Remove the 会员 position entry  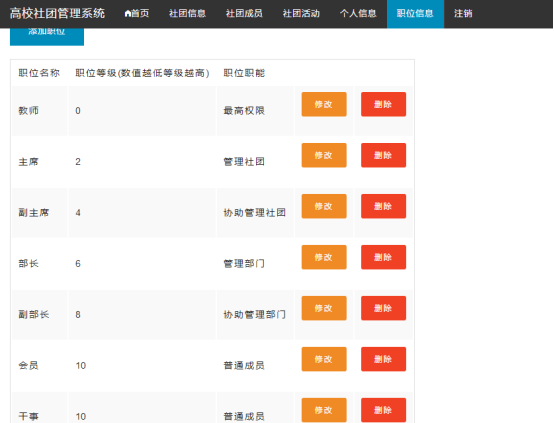[x=383, y=359]
